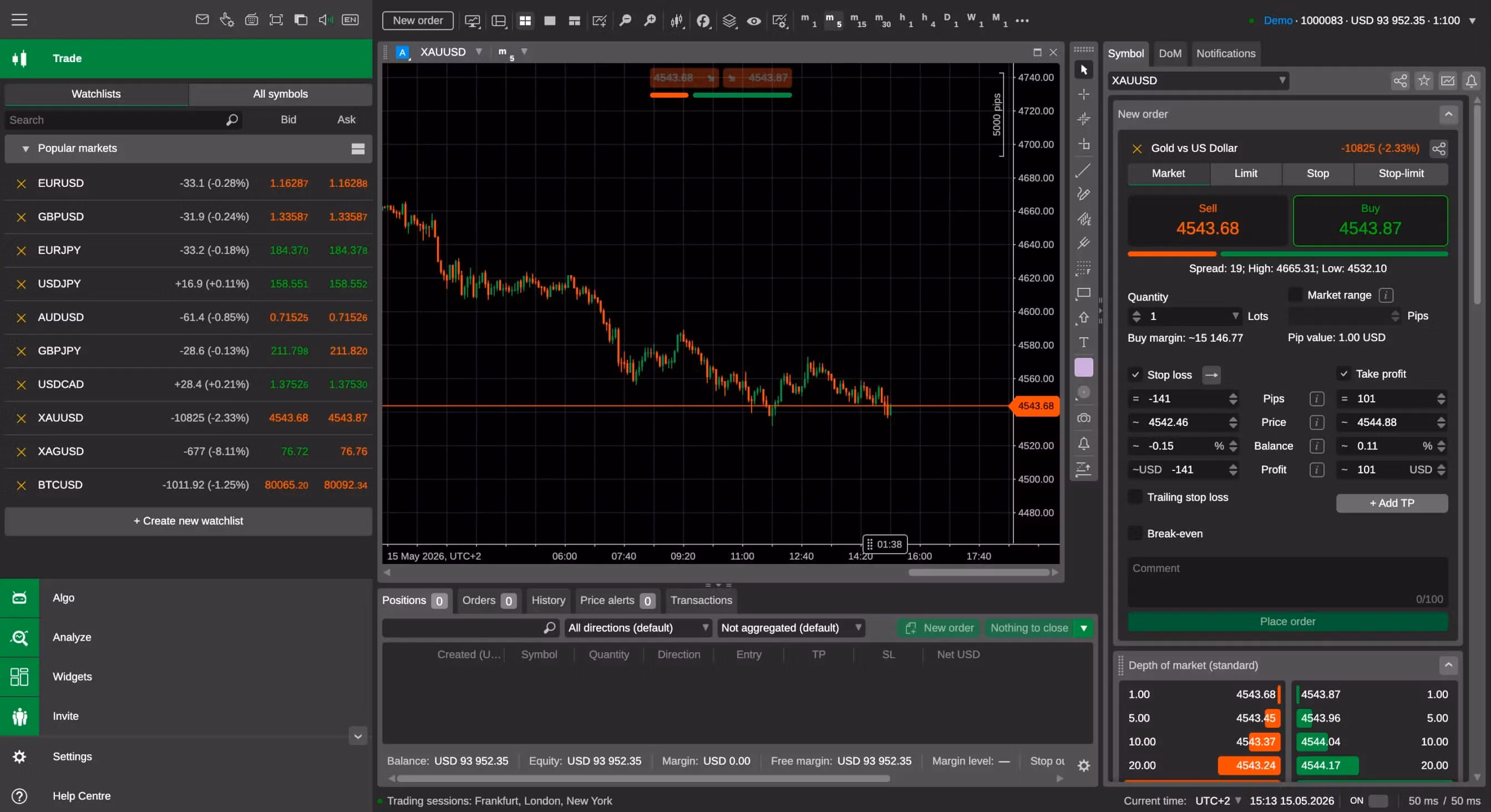
Task: Open the Algo section
Action: pyautogui.click(x=186, y=598)
